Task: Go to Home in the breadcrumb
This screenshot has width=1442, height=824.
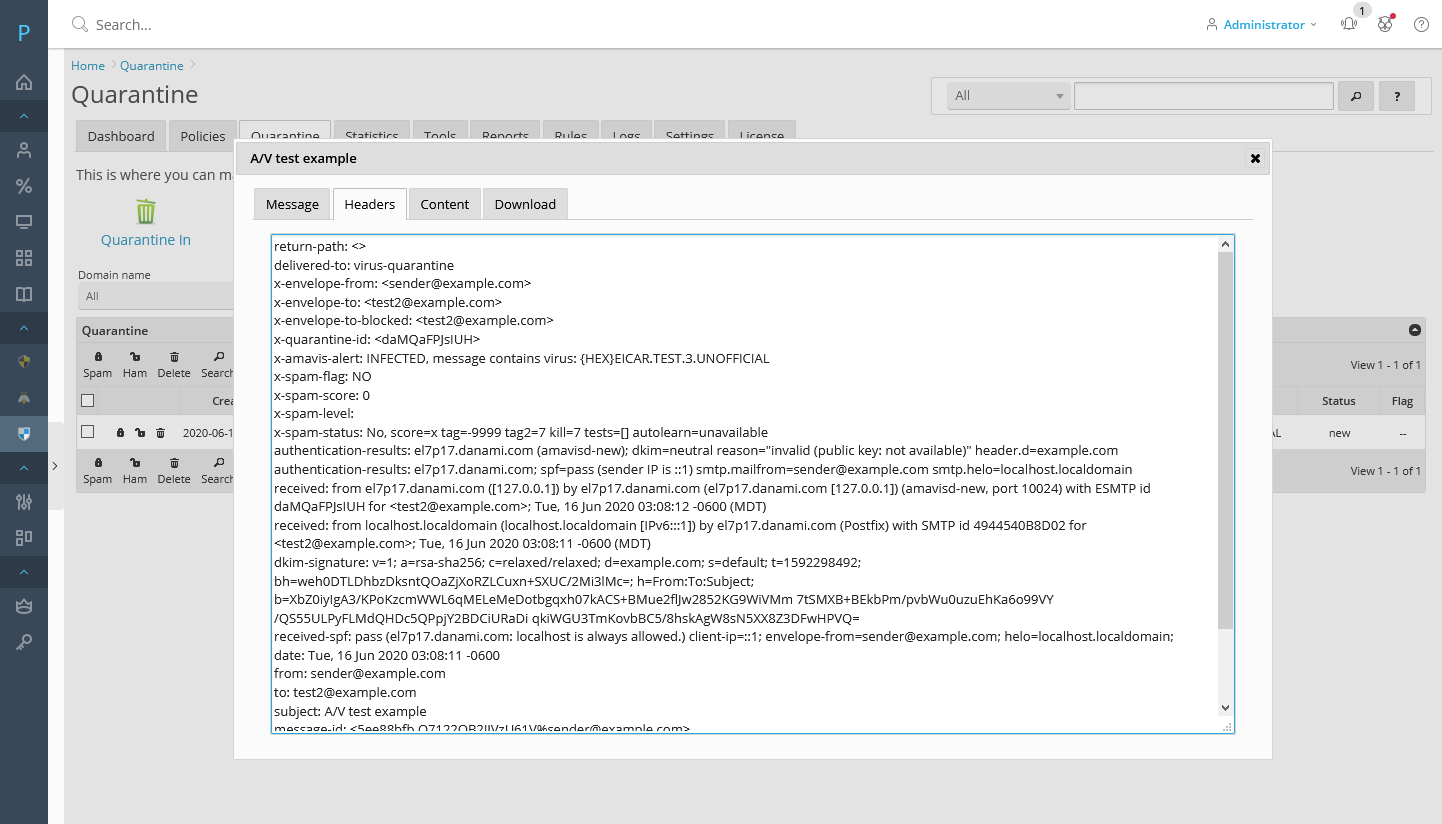Action: click(x=88, y=65)
